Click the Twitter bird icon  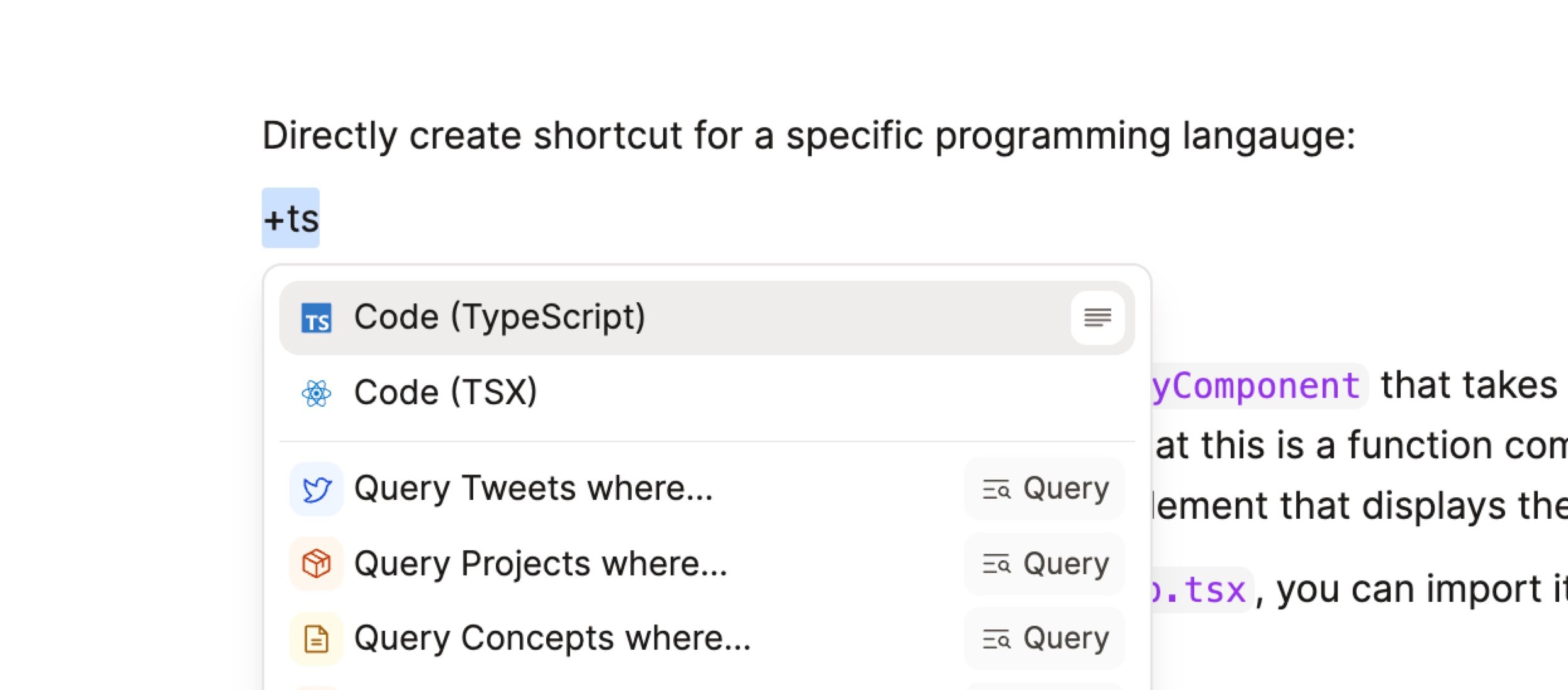click(x=316, y=489)
